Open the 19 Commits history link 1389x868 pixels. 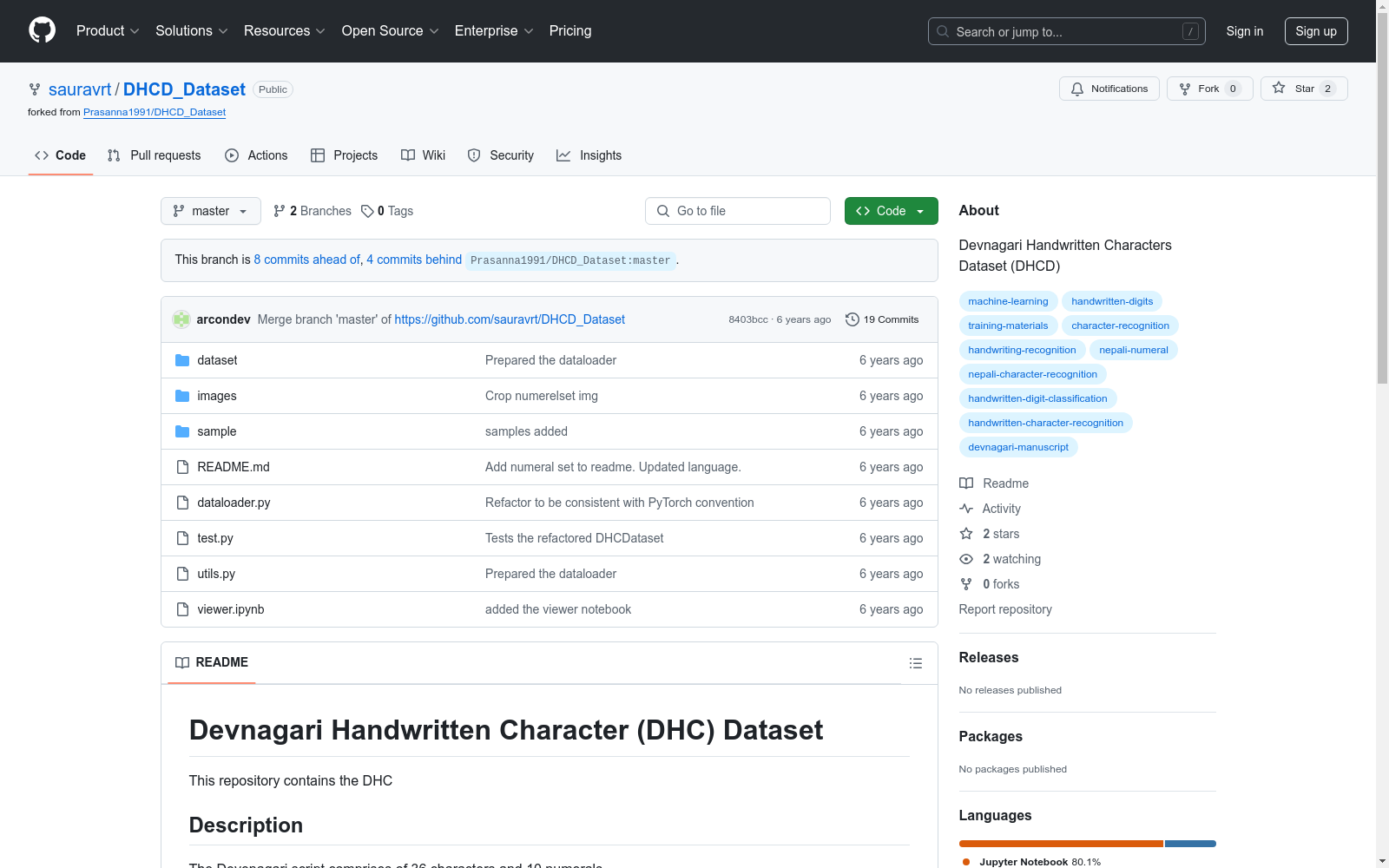tap(882, 319)
